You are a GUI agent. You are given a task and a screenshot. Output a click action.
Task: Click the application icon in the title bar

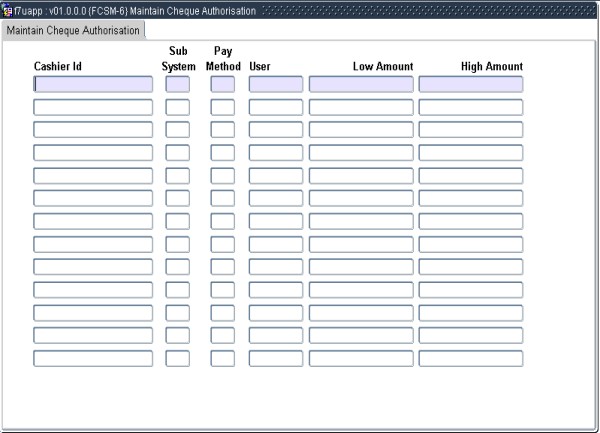[8, 10]
